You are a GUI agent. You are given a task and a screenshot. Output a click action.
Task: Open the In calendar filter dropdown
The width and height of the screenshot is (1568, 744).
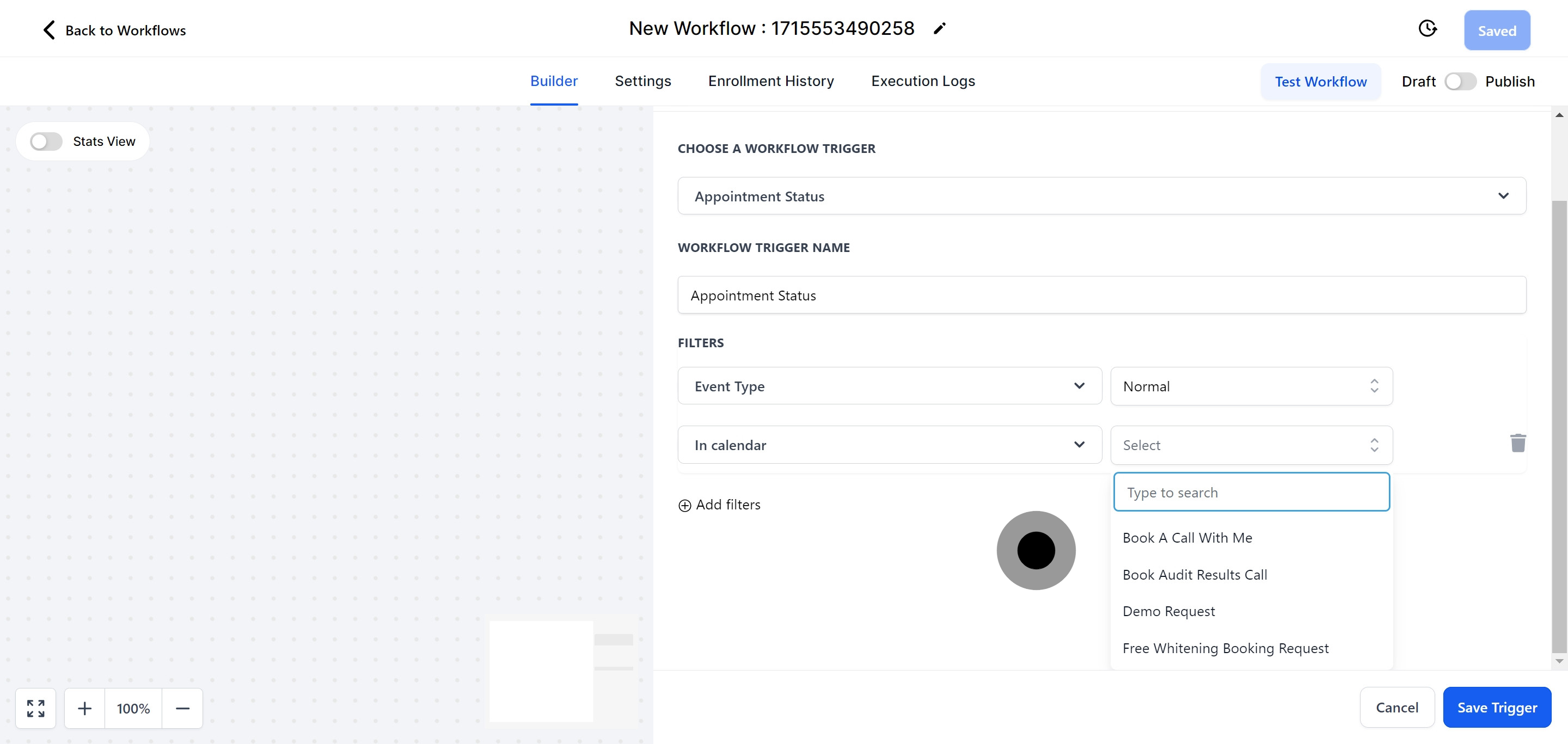point(889,445)
